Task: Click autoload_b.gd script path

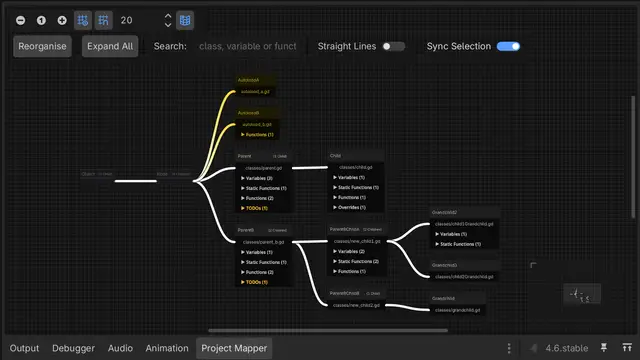Action: click(257, 124)
